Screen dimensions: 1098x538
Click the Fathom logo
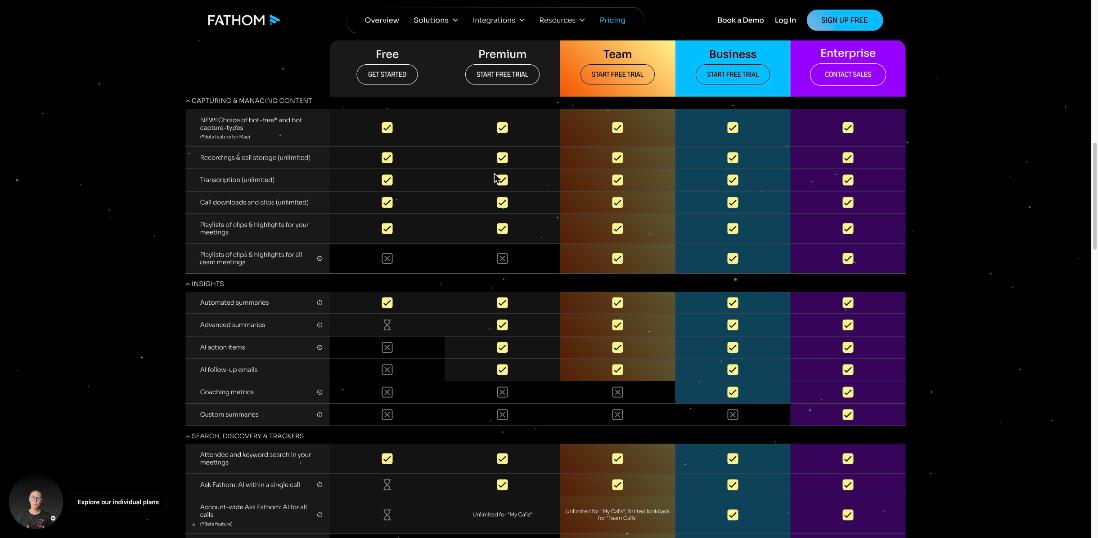pos(244,20)
